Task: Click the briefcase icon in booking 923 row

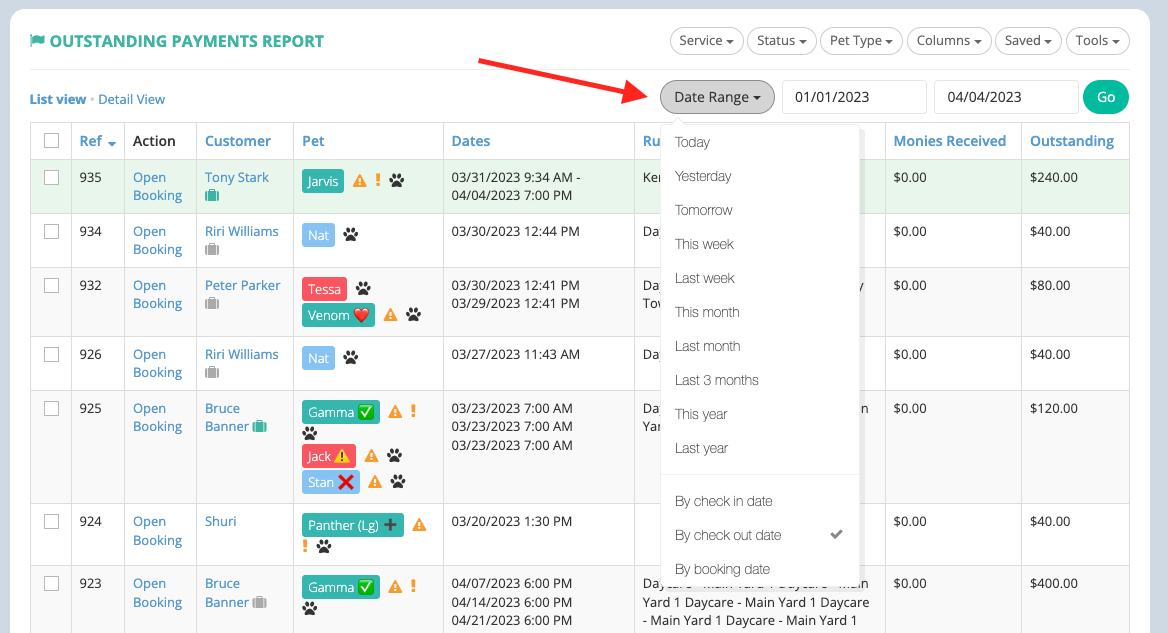Action: coord(259,602)
